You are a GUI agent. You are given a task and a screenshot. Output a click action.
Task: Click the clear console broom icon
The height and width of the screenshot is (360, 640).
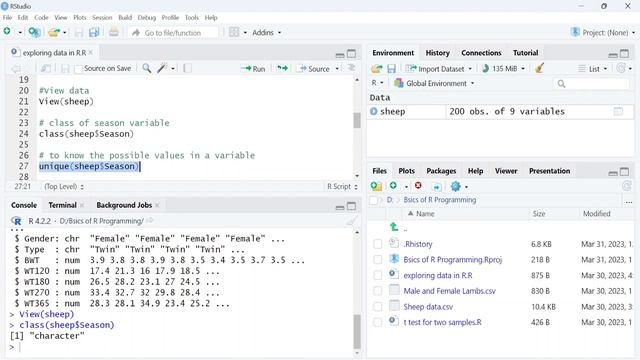tap(351, 221)
